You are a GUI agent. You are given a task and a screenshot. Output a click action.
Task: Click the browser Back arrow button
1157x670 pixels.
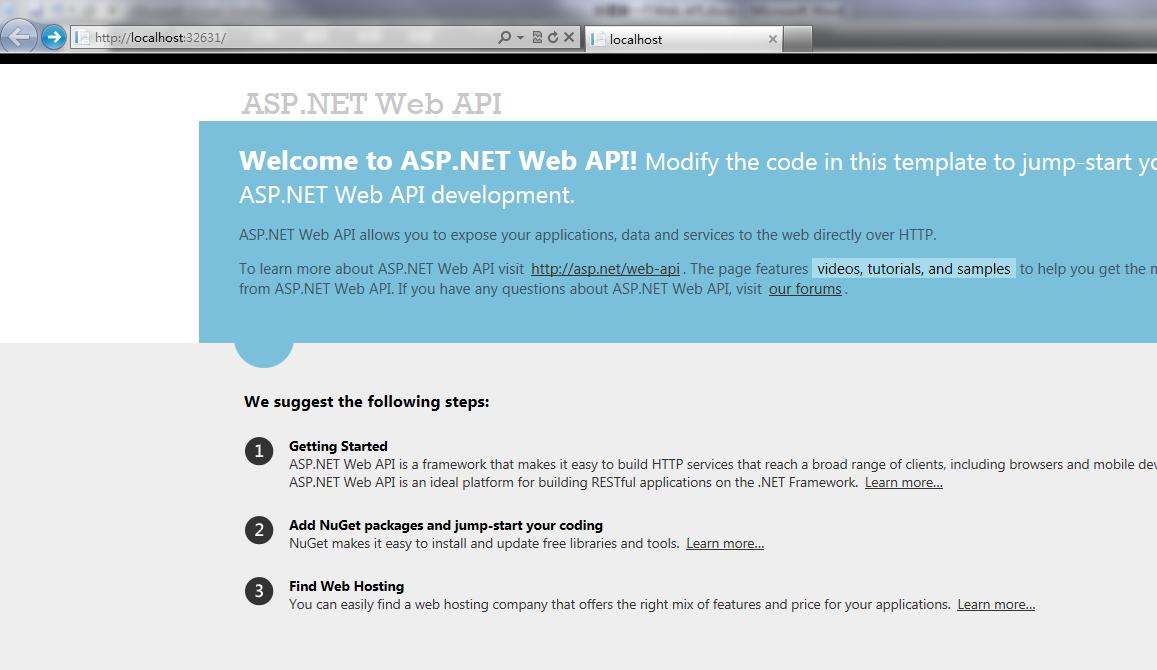(x=18, y=37)
